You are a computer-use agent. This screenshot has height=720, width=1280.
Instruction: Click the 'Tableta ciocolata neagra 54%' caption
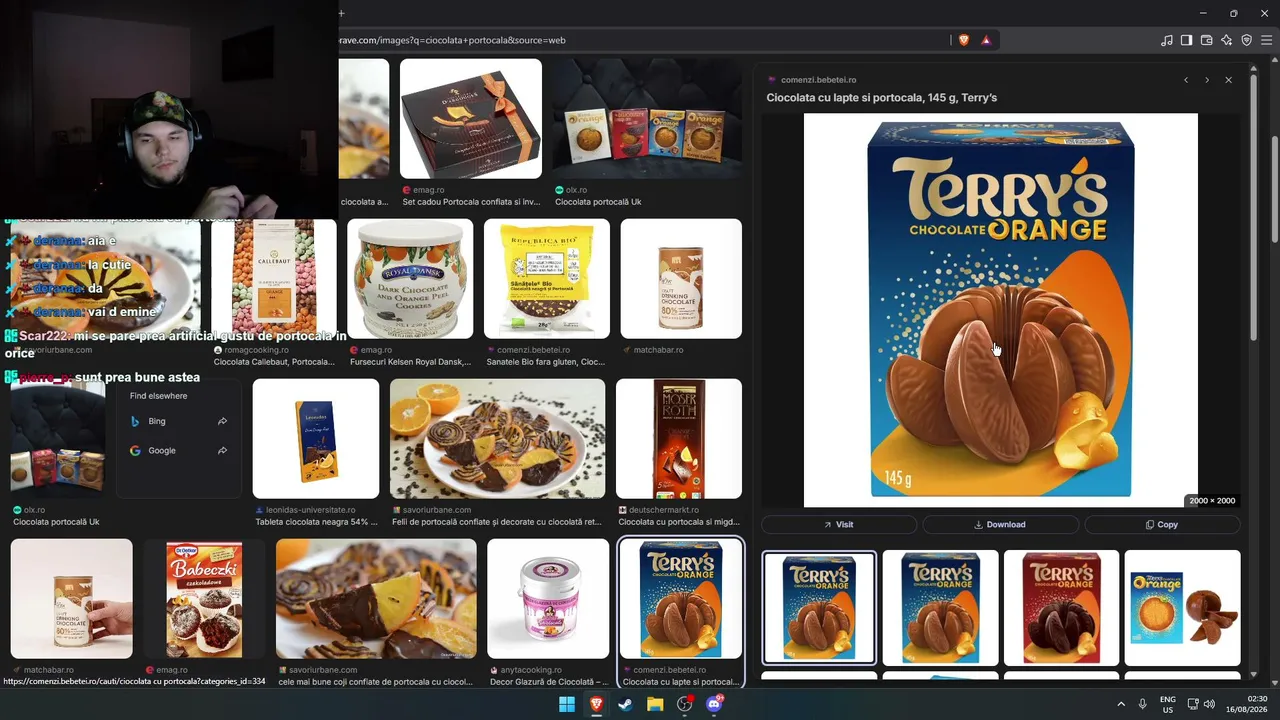[316, 522]
